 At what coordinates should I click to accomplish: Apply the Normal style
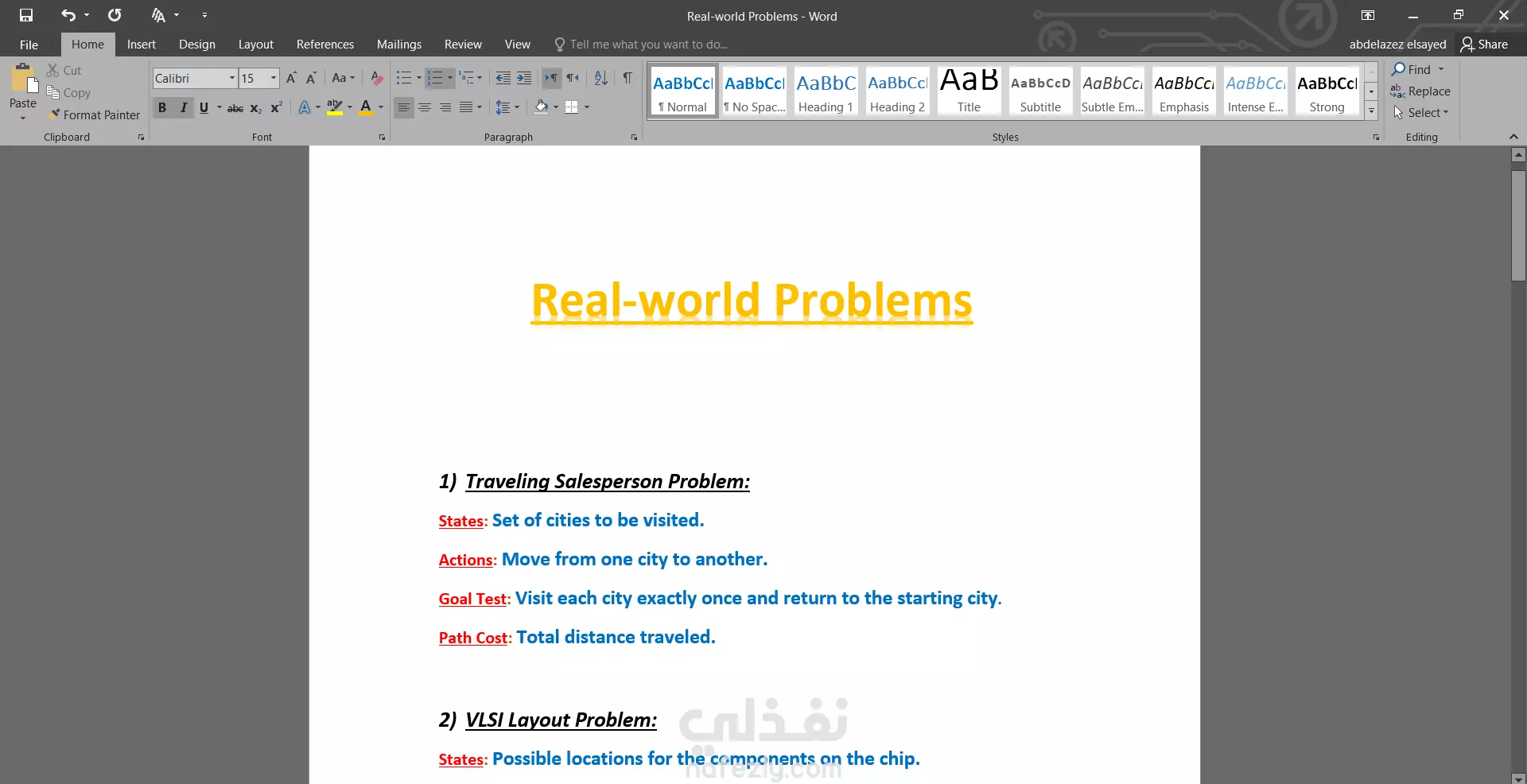coord(683,91)
